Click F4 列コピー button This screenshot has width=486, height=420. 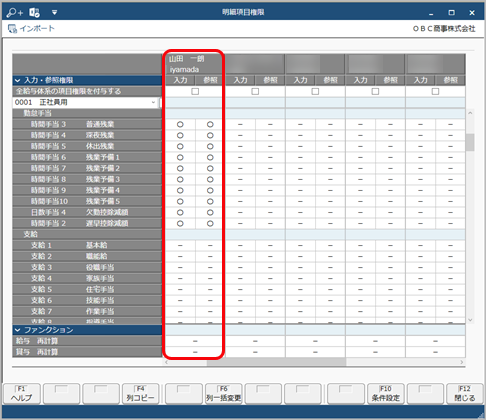(140, 394)
